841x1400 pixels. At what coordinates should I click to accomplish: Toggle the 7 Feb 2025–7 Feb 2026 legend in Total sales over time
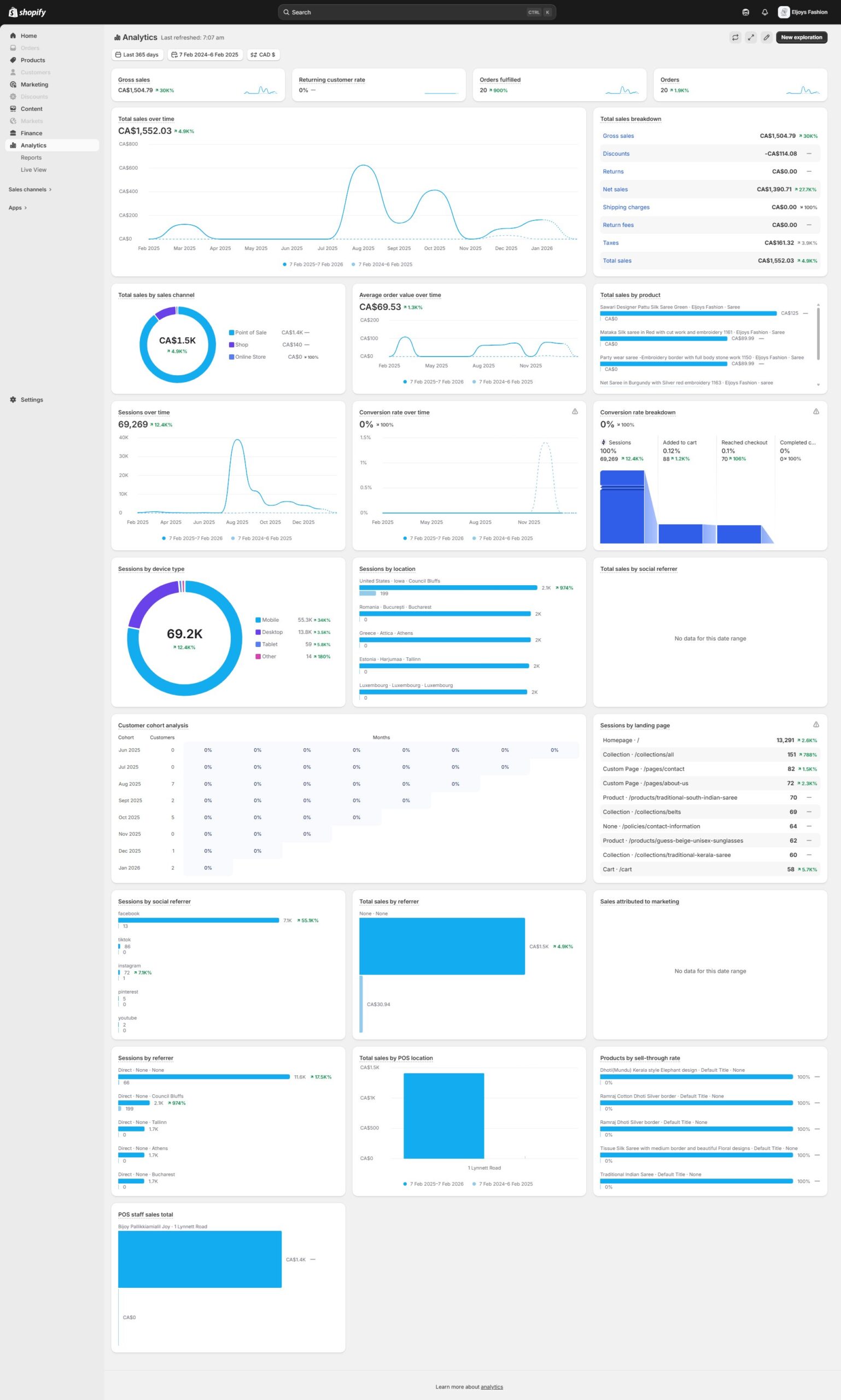[x=312, y=264]
